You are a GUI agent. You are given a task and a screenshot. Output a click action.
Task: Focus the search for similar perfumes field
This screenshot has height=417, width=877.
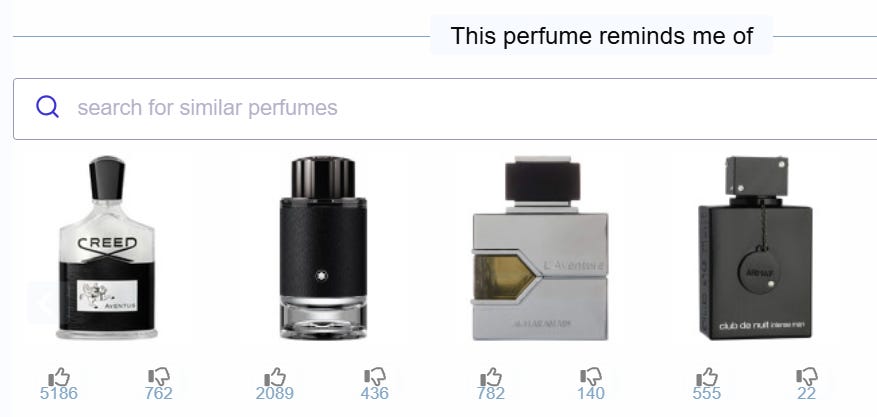coord(445,109)
